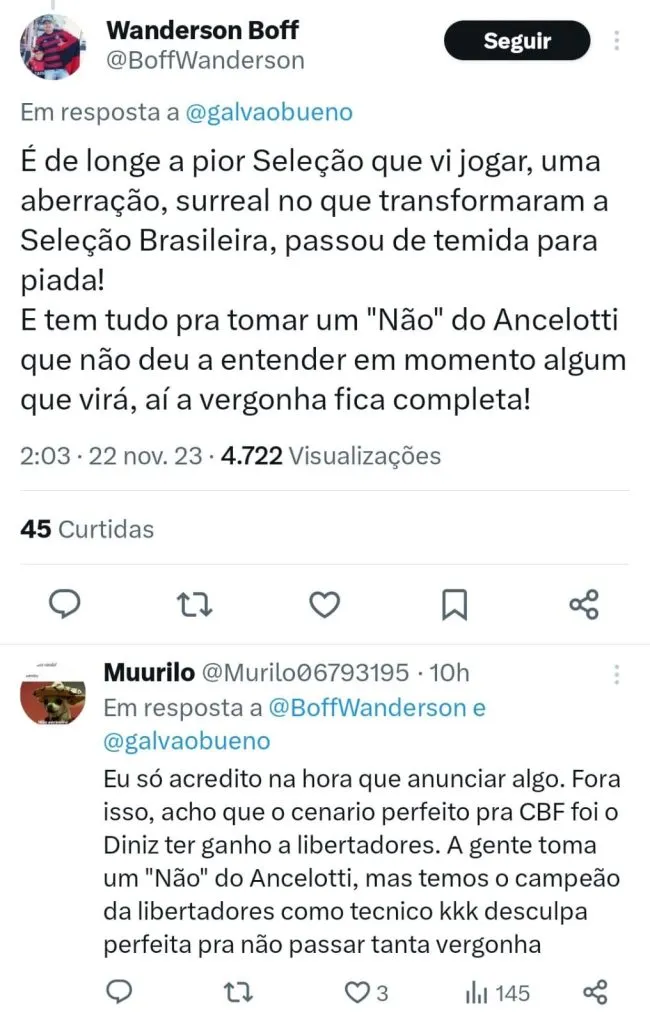
Task: View Muurilo's avatar with sombrero dog
Action: [x=53, y=693]
